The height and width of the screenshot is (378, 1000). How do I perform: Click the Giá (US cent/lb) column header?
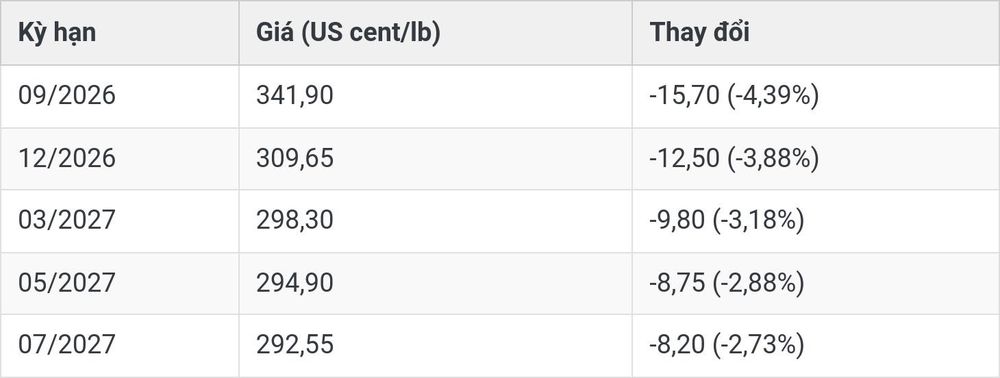coord(348,33)
